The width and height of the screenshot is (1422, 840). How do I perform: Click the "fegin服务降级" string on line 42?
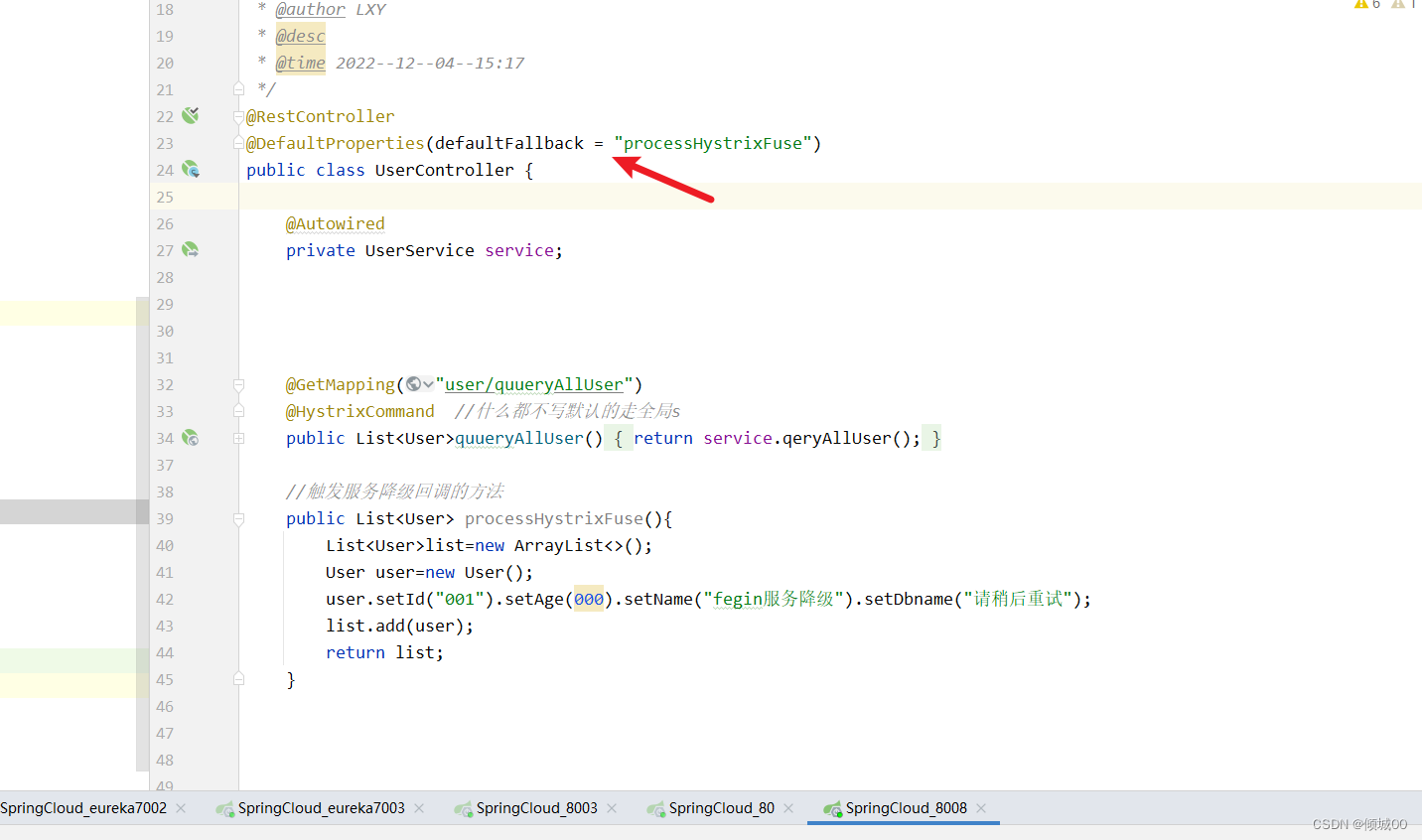pos(773,599)
